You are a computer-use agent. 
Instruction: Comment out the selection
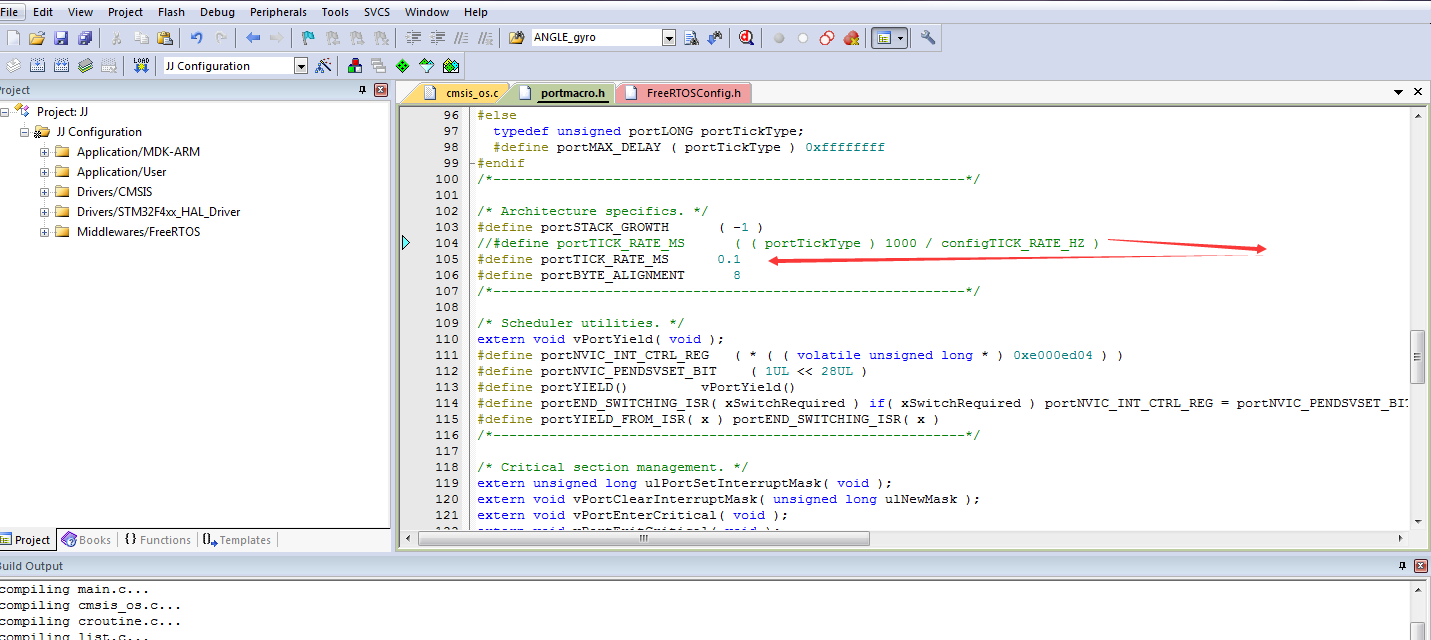tap(462, 38)
